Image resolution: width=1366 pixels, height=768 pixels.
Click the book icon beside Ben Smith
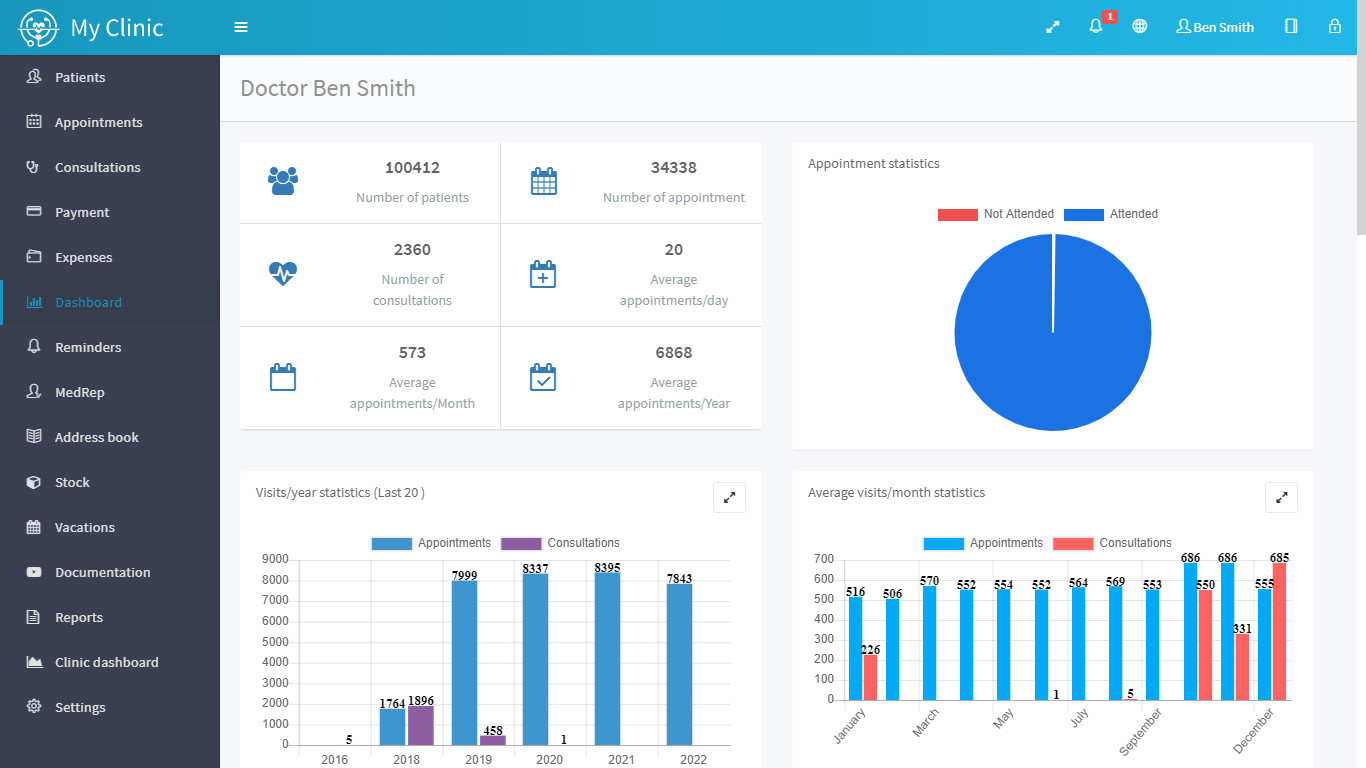(1291, 27)
